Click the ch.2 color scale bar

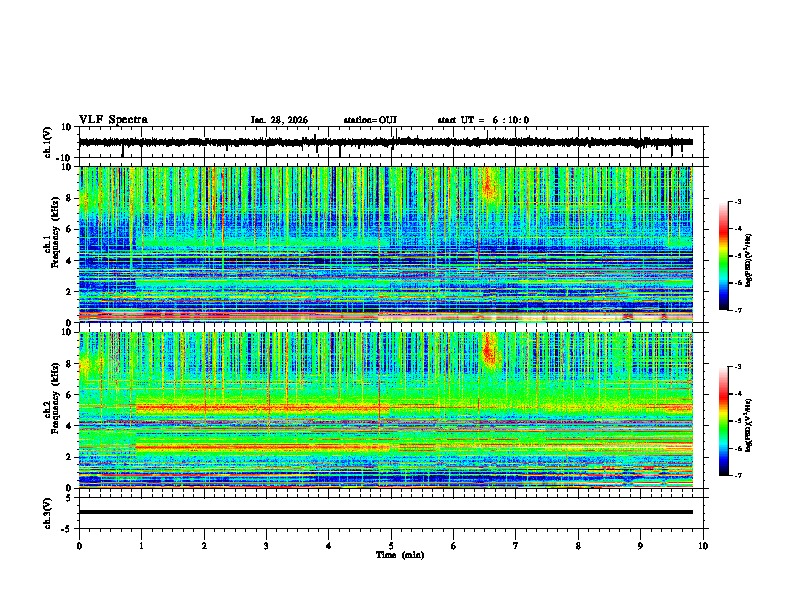click(724, 421)
